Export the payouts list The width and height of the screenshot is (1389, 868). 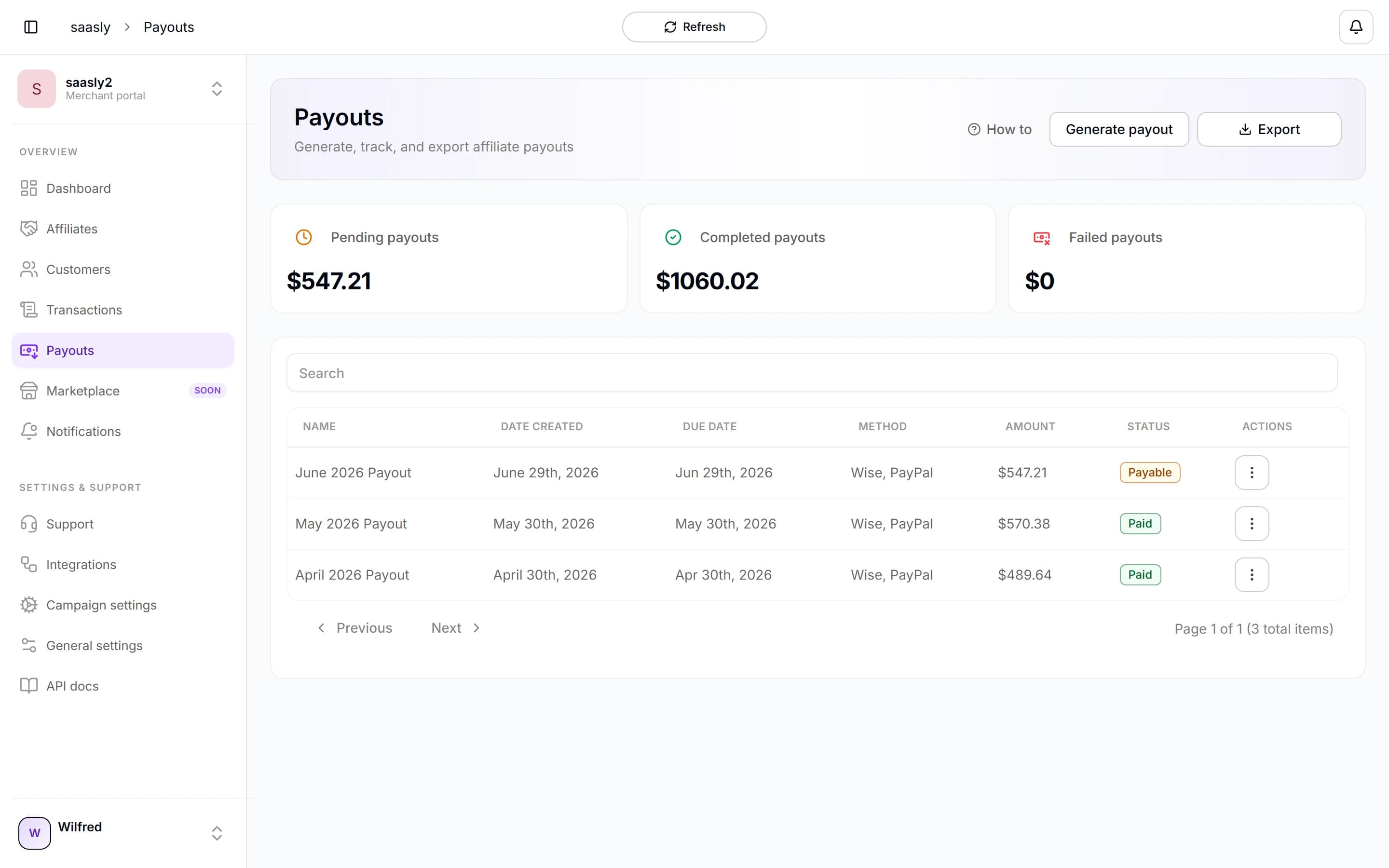pos(1269,129)
